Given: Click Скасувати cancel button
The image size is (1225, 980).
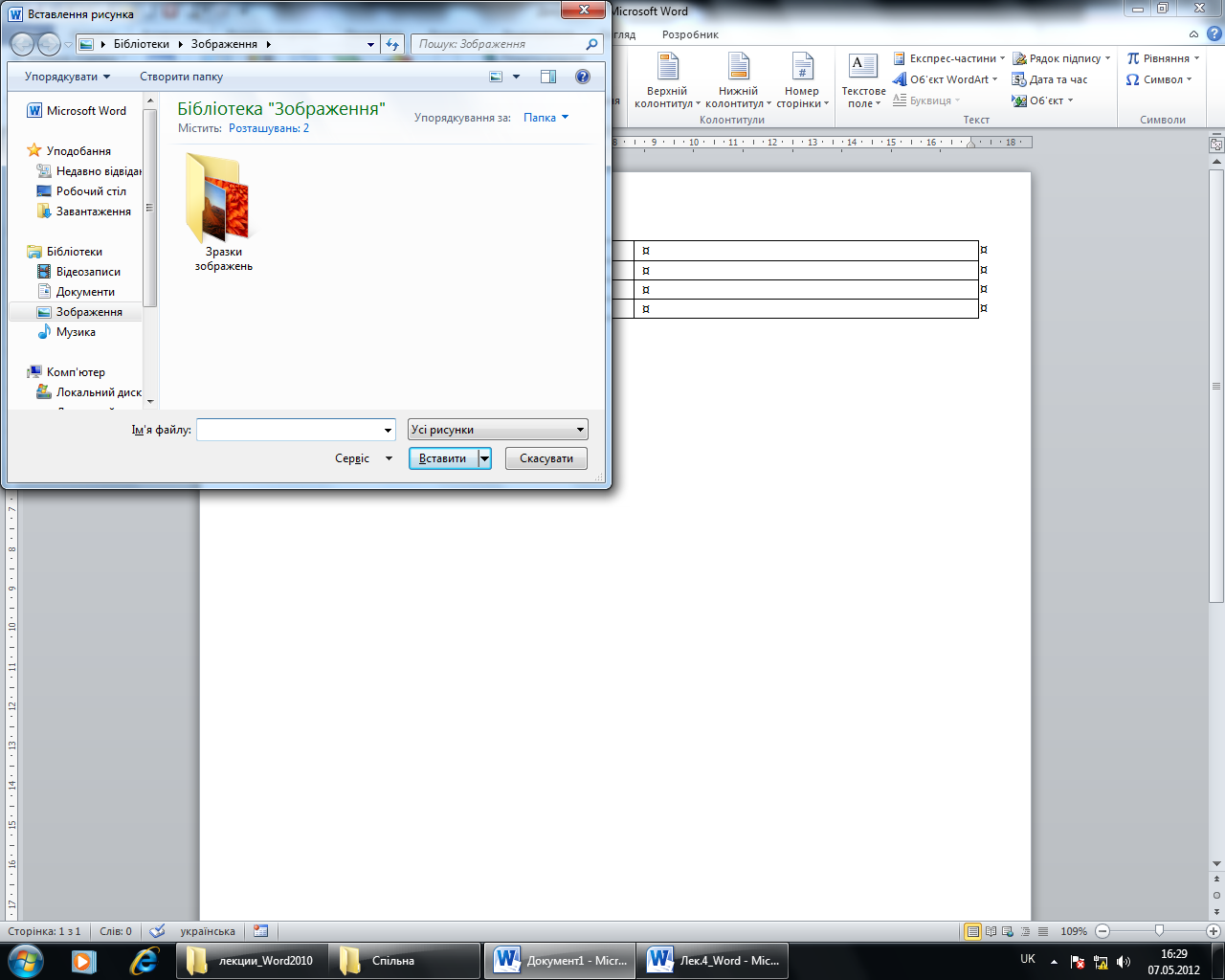Looking at the screenshot, I should click(546, 458).
